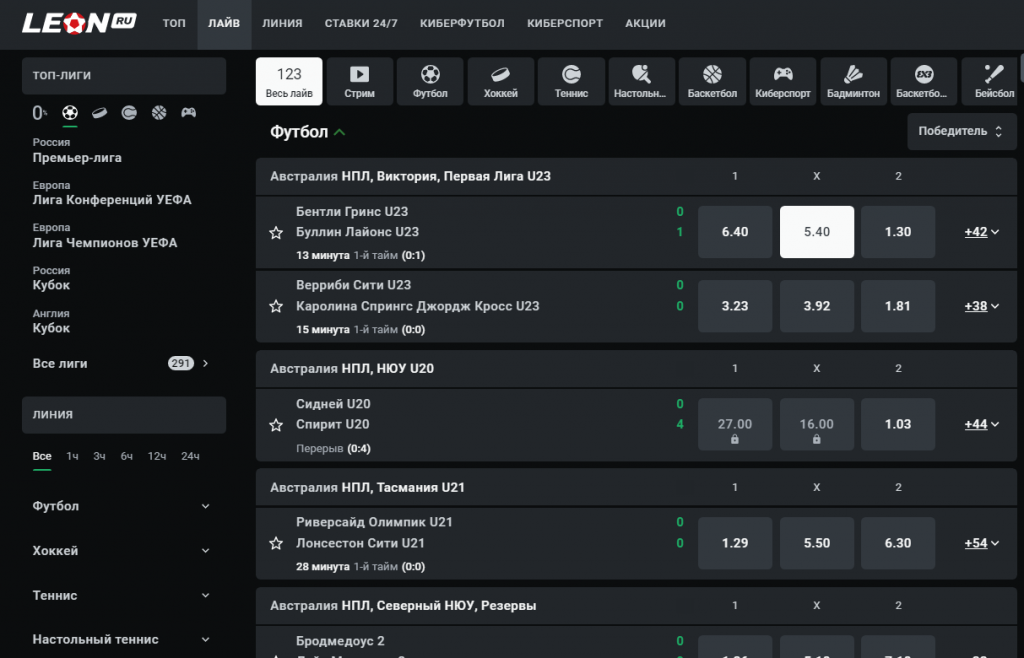The height and width of the screenshot is (658, 1024).
Task: Select the highlighted 5.40 draw odds
Action: click(x=817, y=232)
